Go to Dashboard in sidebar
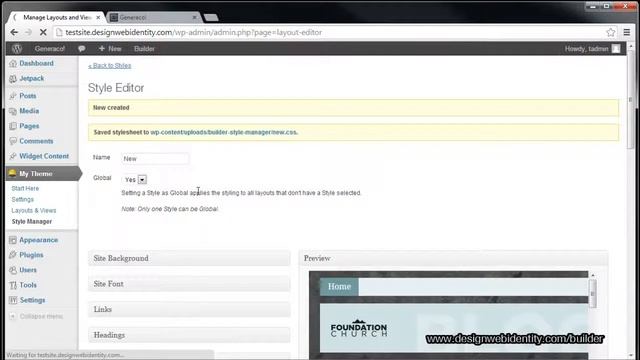 (36, 63)
